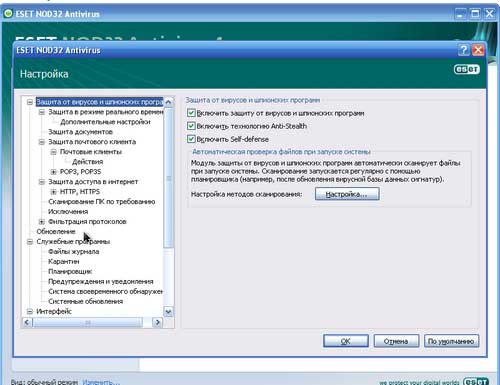This screenshot has height=385, width=500.
Task: Select Почтовые клиенты tree item
Action: coord(91,152)
